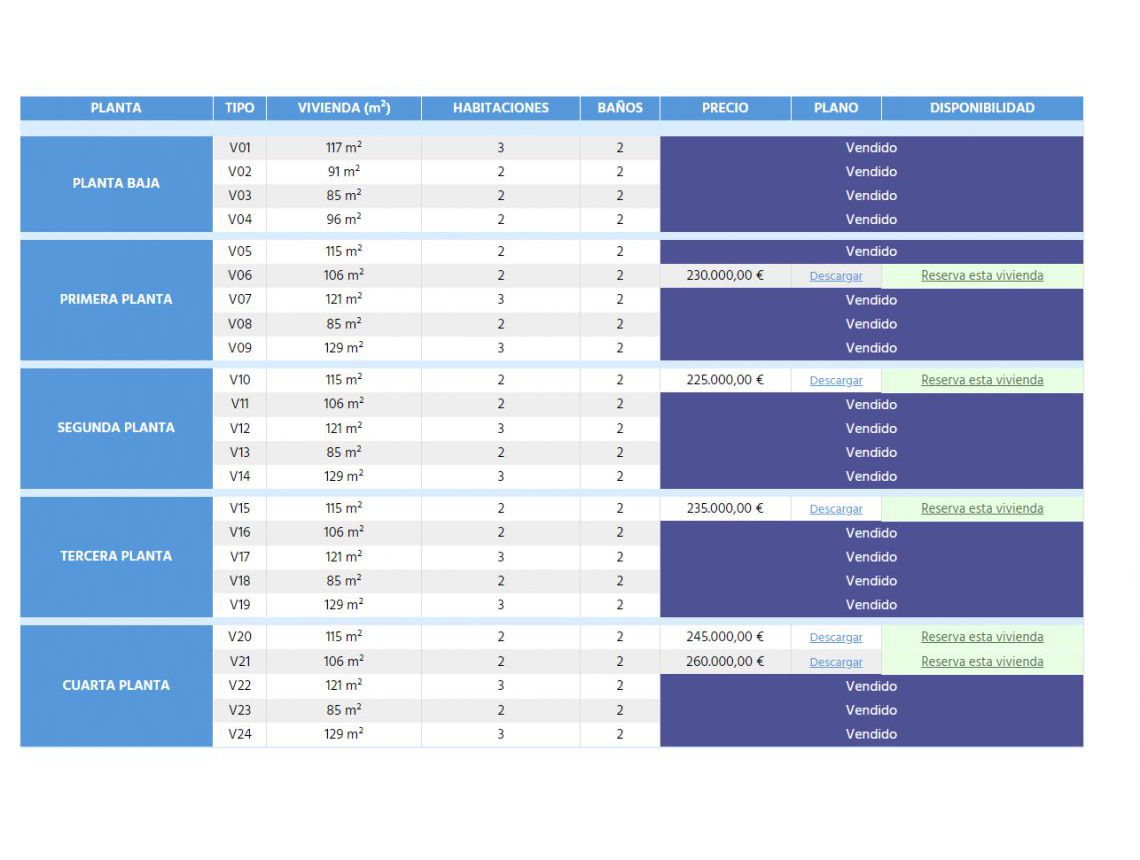
Task: Click the SEGUNDA PLANTA floor cell
Action: (x=116, y=428)
